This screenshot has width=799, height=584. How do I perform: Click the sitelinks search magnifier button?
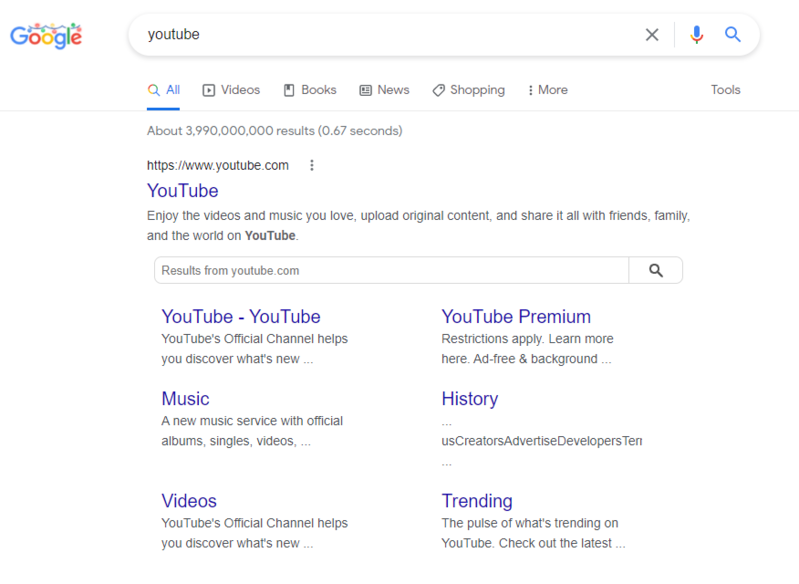click(x=656, y=270)
